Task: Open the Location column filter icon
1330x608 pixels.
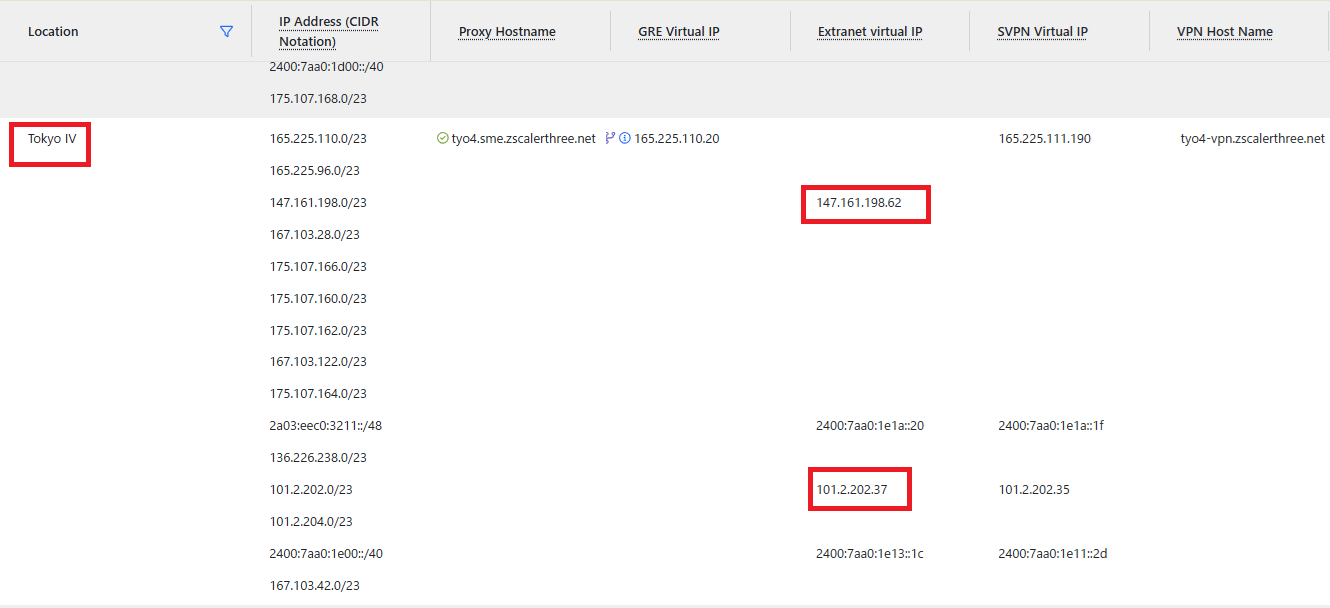Action: pyautogui.click(x=226, y=32)
